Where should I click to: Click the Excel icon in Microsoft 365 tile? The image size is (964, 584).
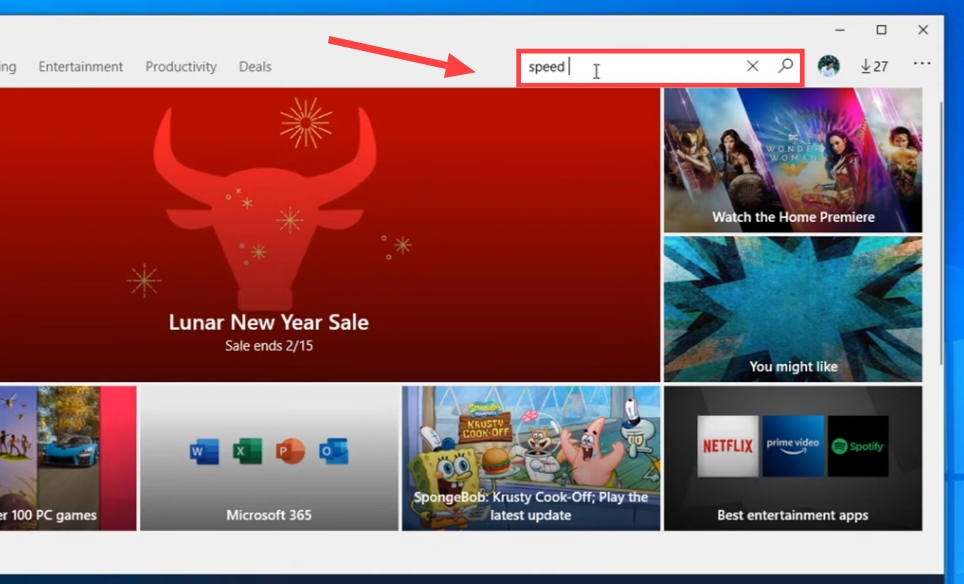tap(247, 451)
